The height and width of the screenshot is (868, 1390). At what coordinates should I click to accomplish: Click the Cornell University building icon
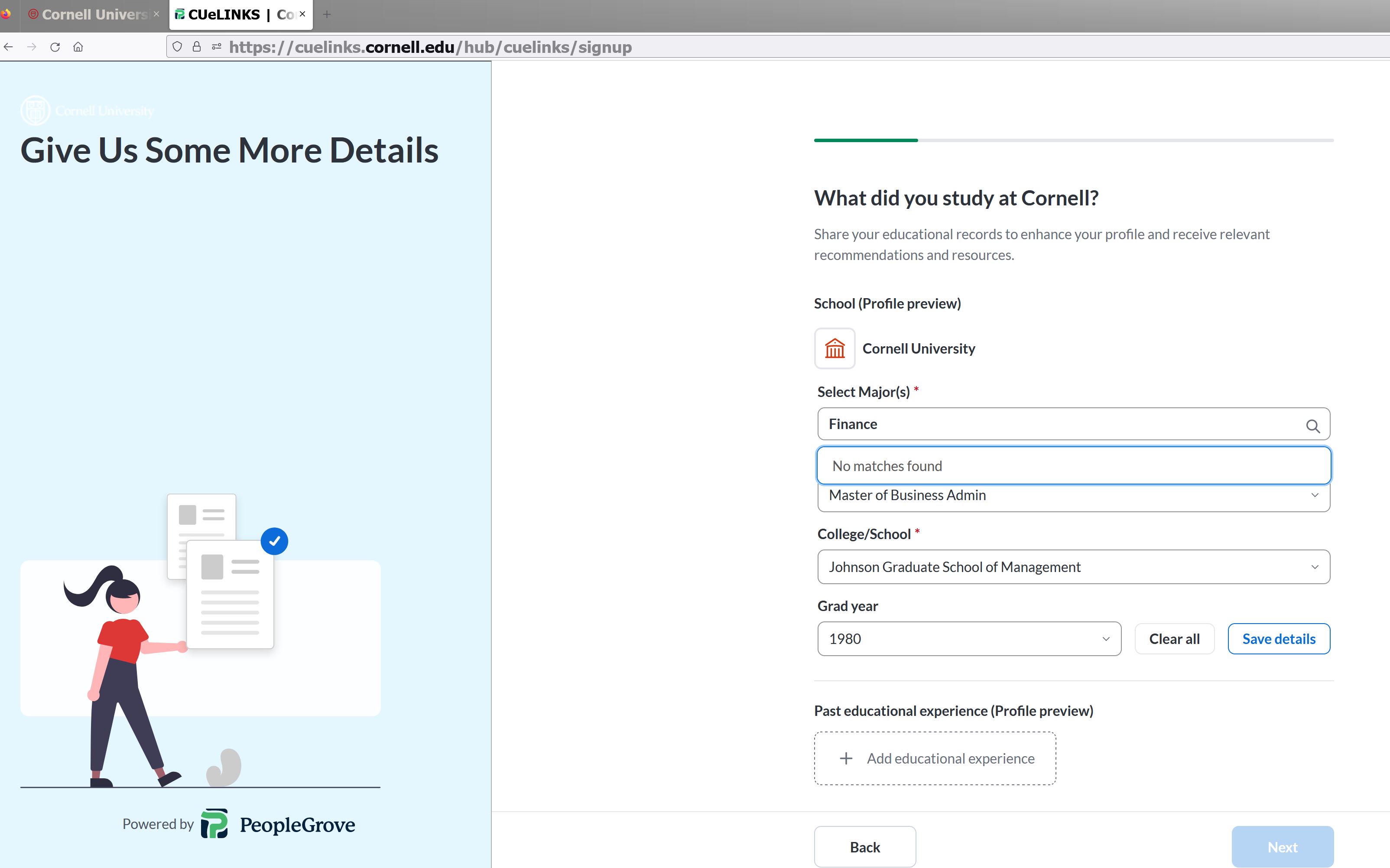click(835, 348)
